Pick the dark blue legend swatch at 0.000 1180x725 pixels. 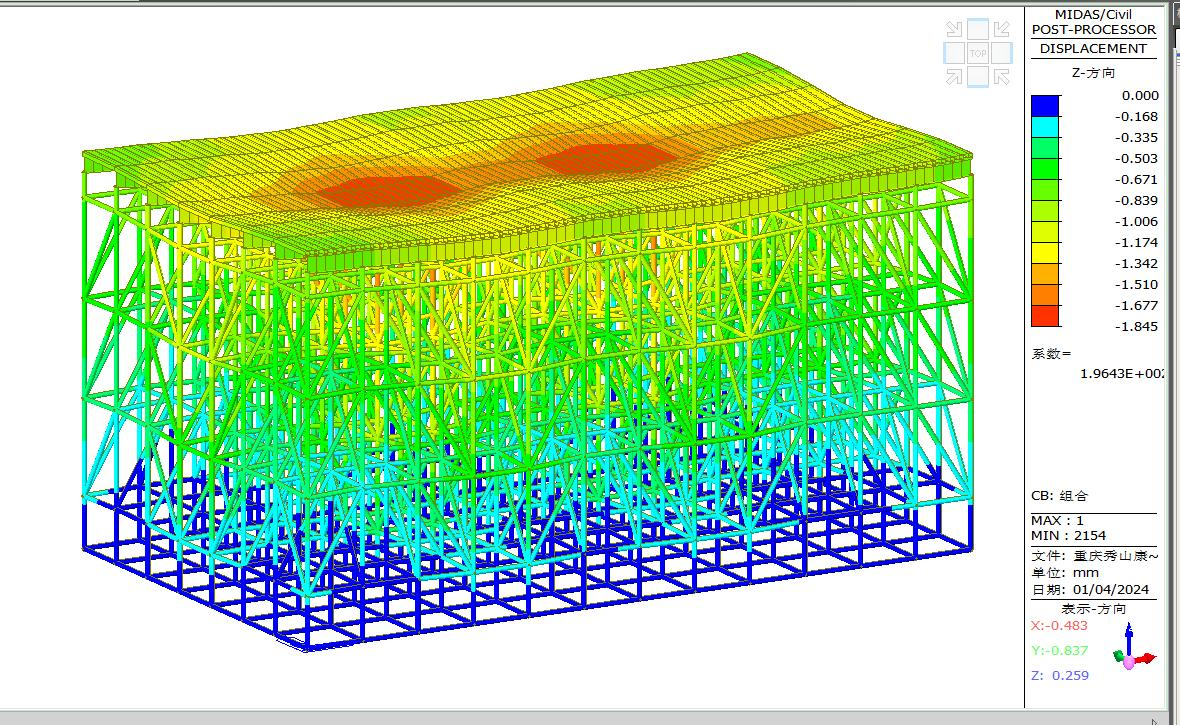pyautogui.click(x=1045, y=106)
